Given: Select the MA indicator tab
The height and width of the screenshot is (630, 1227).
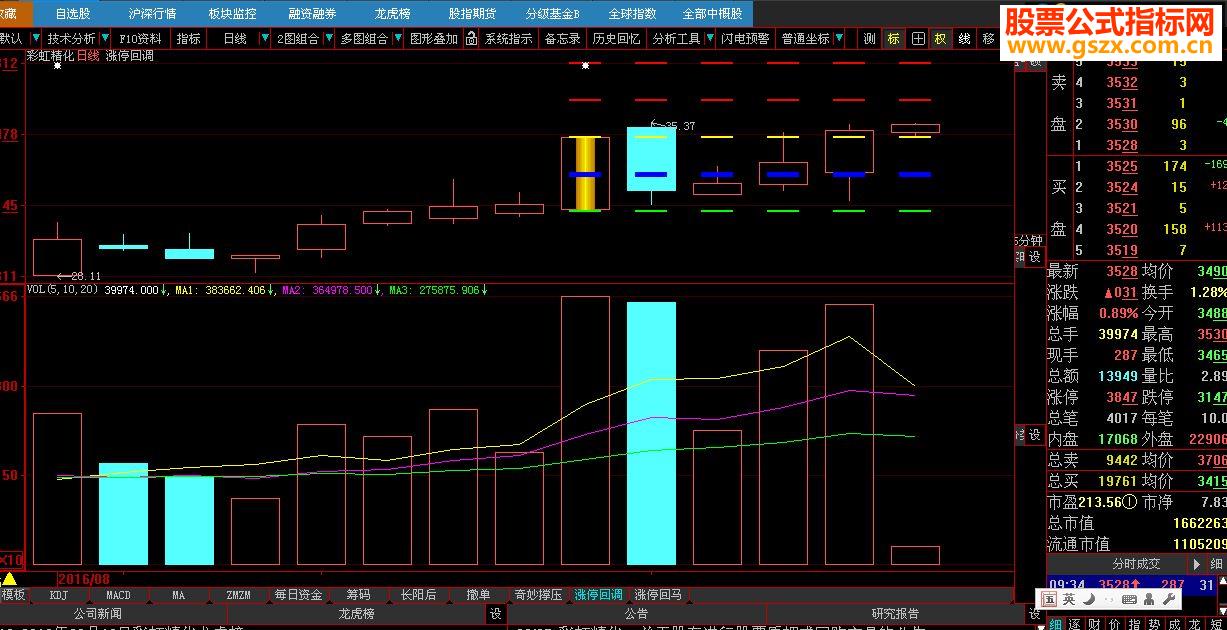Looking at the screenshot, I should (178, 595).
